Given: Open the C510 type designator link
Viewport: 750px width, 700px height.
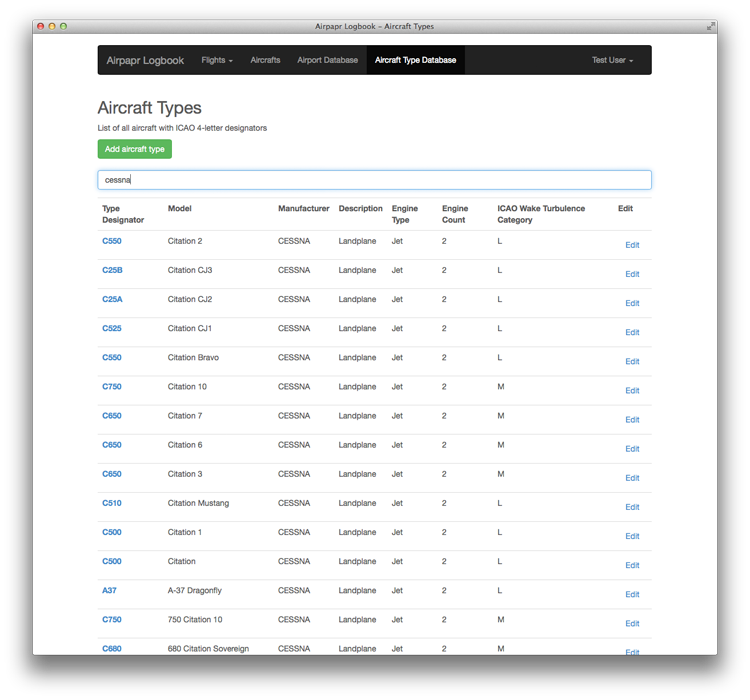Looking at the screenshot, I should 111,503.
